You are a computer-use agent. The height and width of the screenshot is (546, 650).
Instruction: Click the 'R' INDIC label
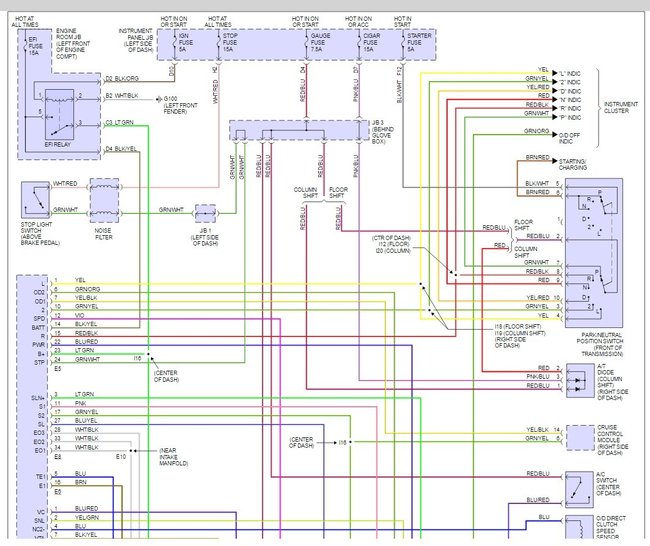(570, 109)
